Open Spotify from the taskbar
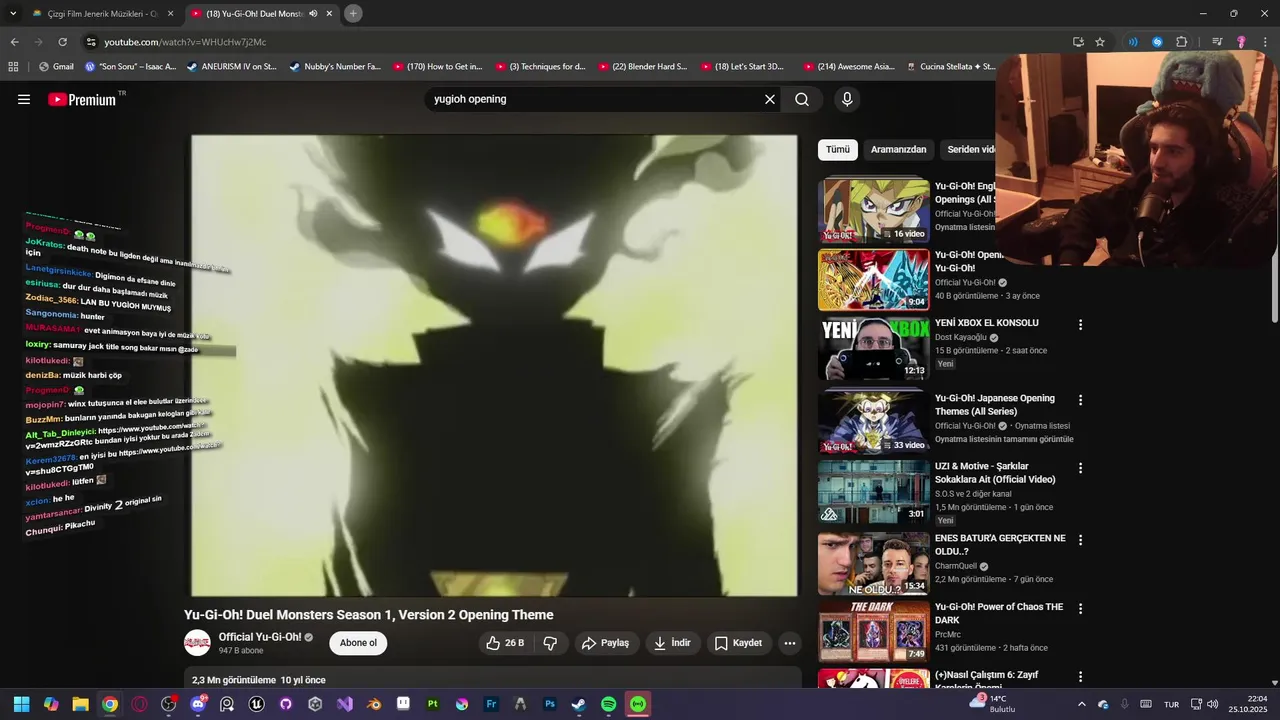 608,704
